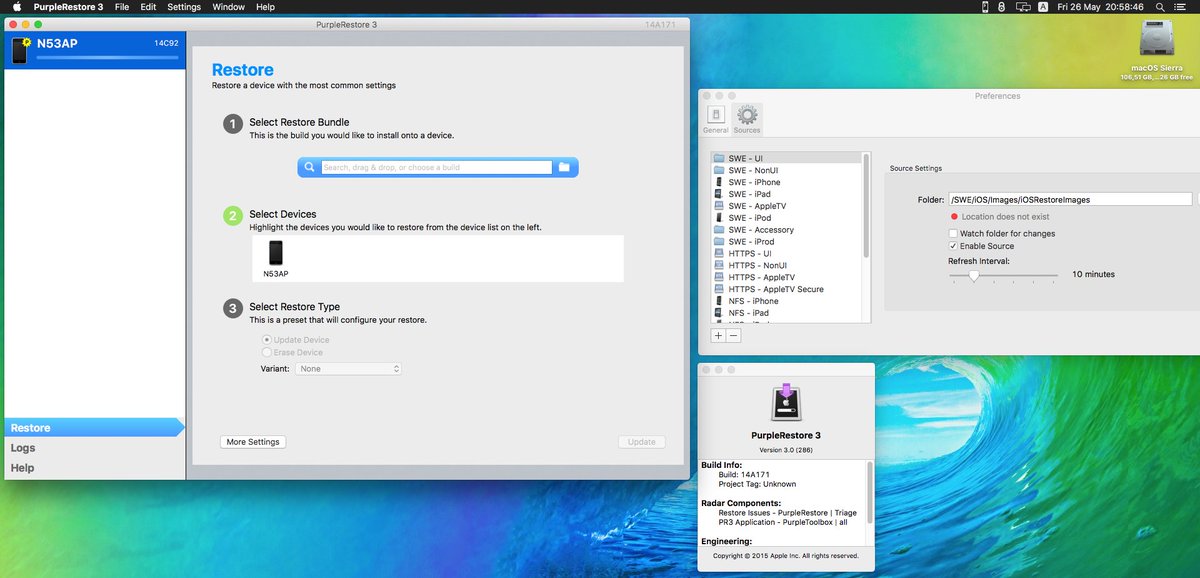Switch to Restore section in sidebar

coord(94,428)
